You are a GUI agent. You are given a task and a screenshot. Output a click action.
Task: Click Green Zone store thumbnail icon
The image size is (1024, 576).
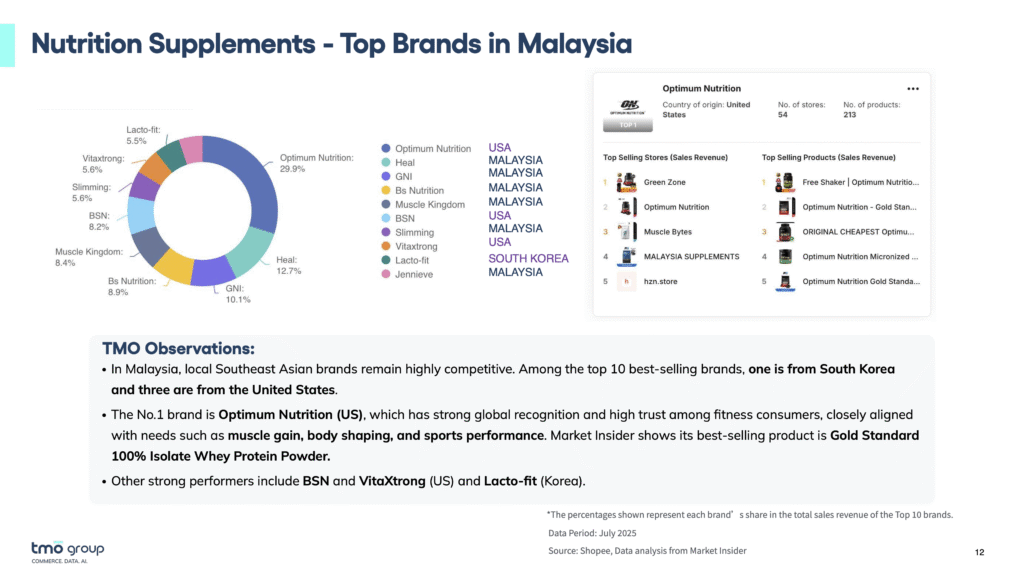tap(627, 183)
